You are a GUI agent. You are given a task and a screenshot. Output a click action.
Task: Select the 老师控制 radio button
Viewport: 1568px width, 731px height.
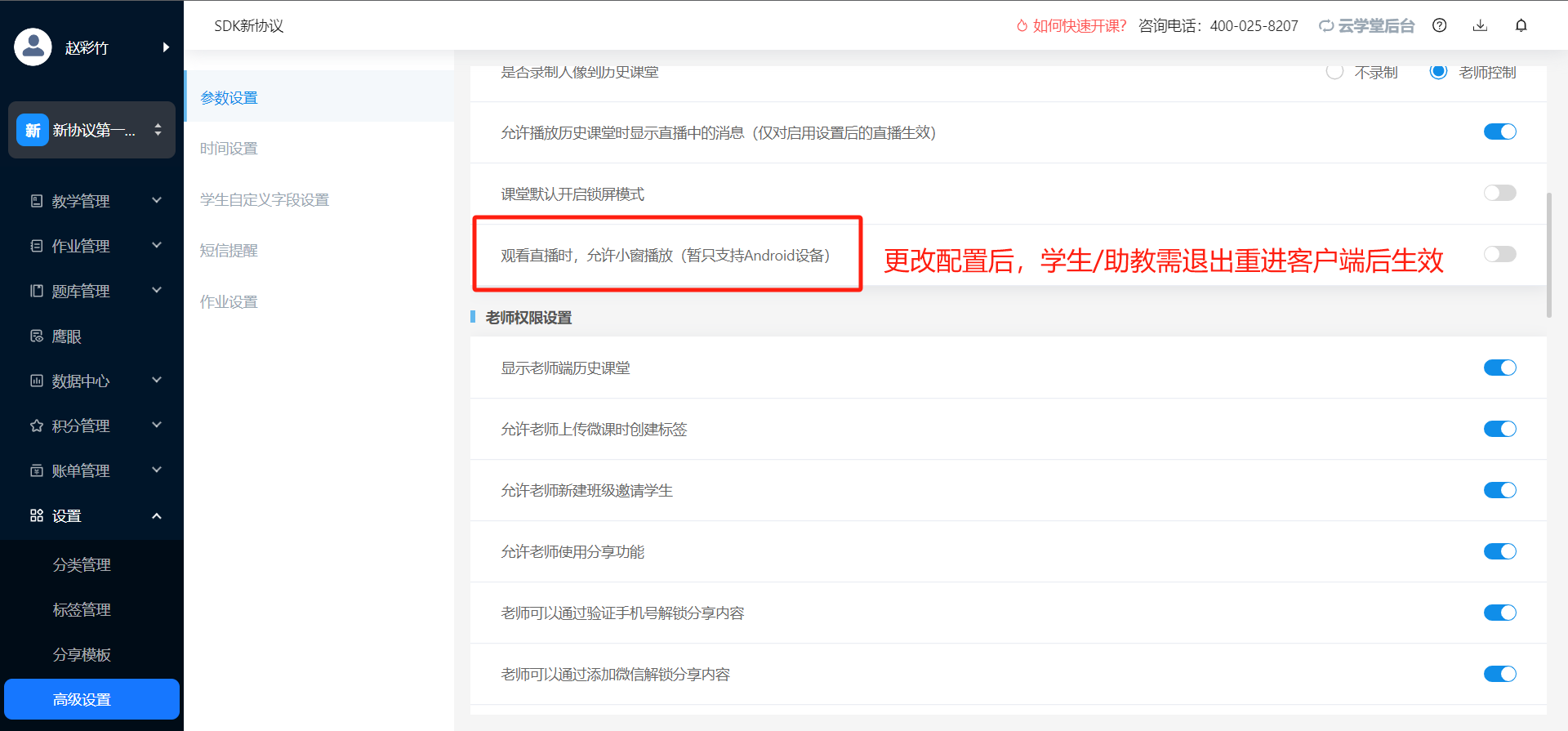[1438, 72]
